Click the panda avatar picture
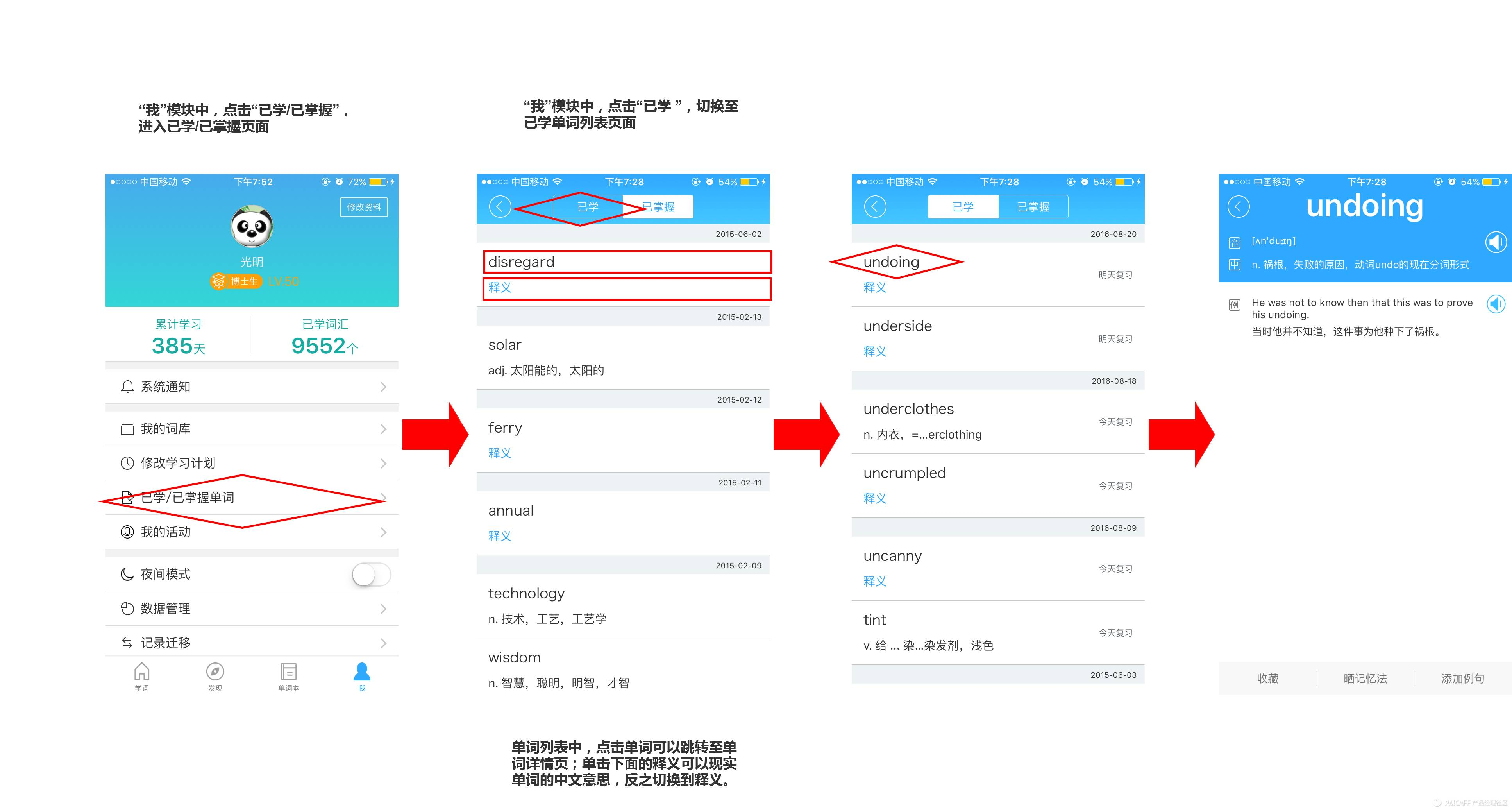Viewport: 1512px width, 811px height. 252,226
